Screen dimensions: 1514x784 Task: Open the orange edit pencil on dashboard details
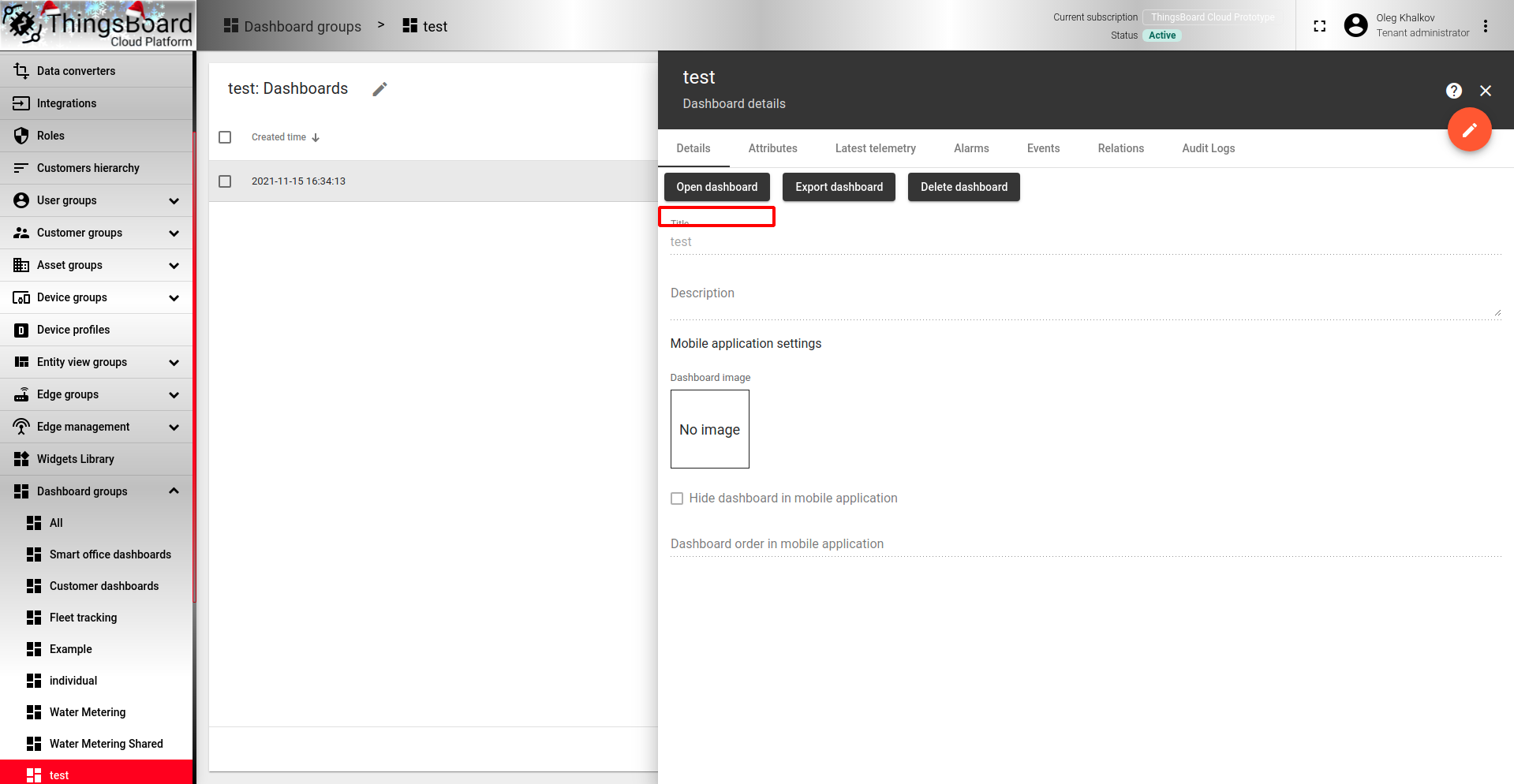[x=1469, y=129]
